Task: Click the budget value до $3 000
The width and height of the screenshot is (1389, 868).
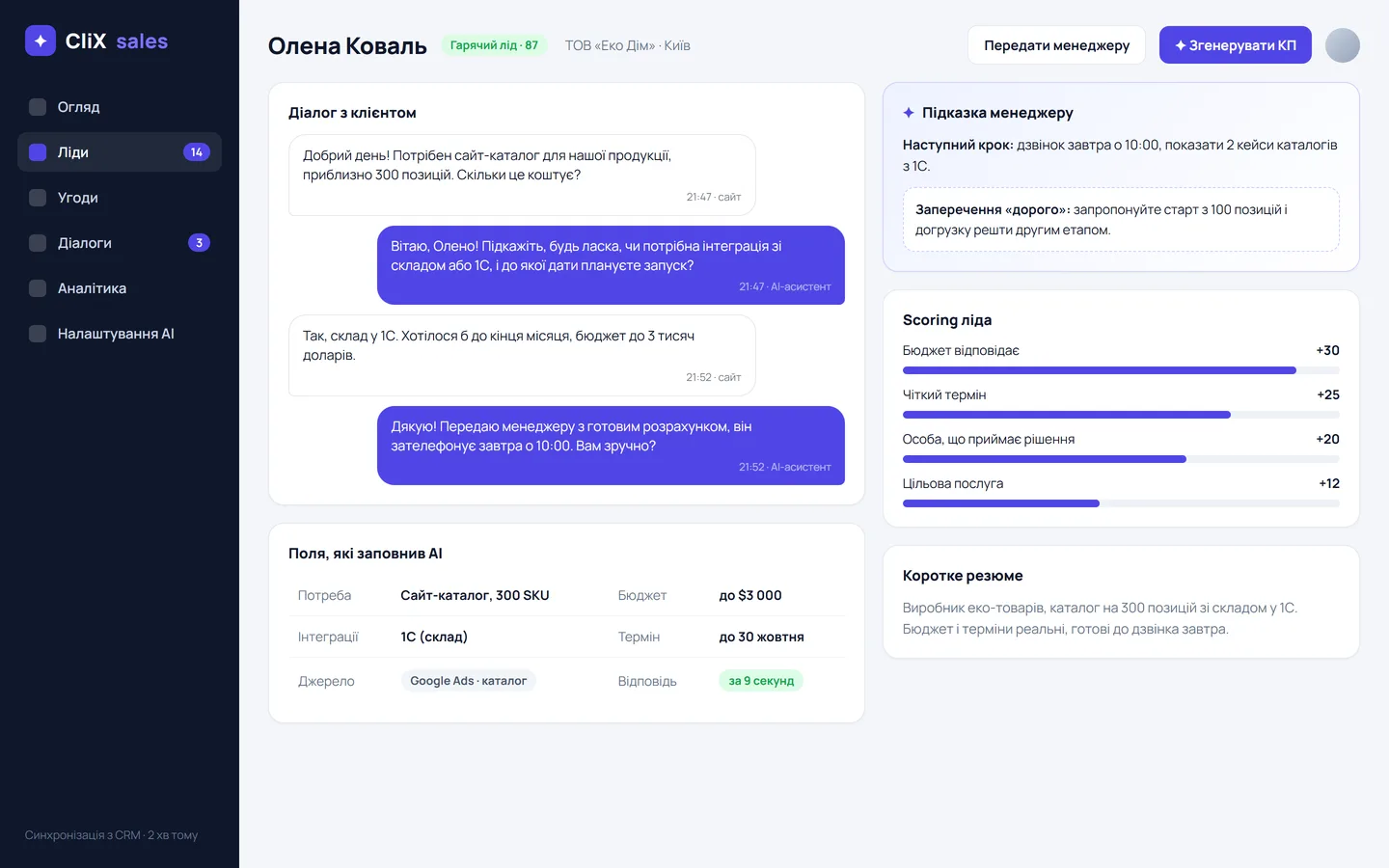Action: [750, 595]
